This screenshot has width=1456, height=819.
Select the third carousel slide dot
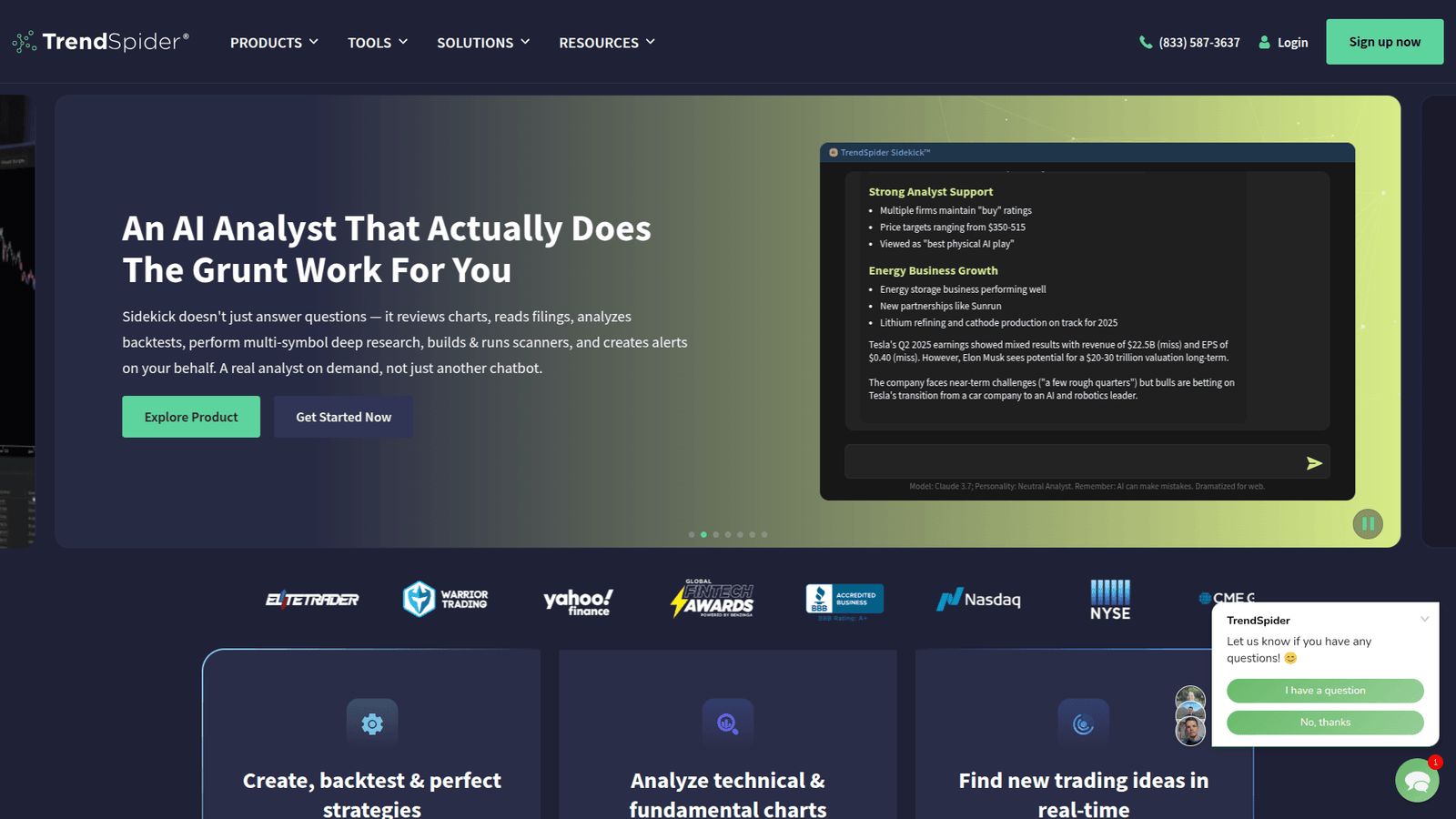pyautogui.click(x=716, y=535)
